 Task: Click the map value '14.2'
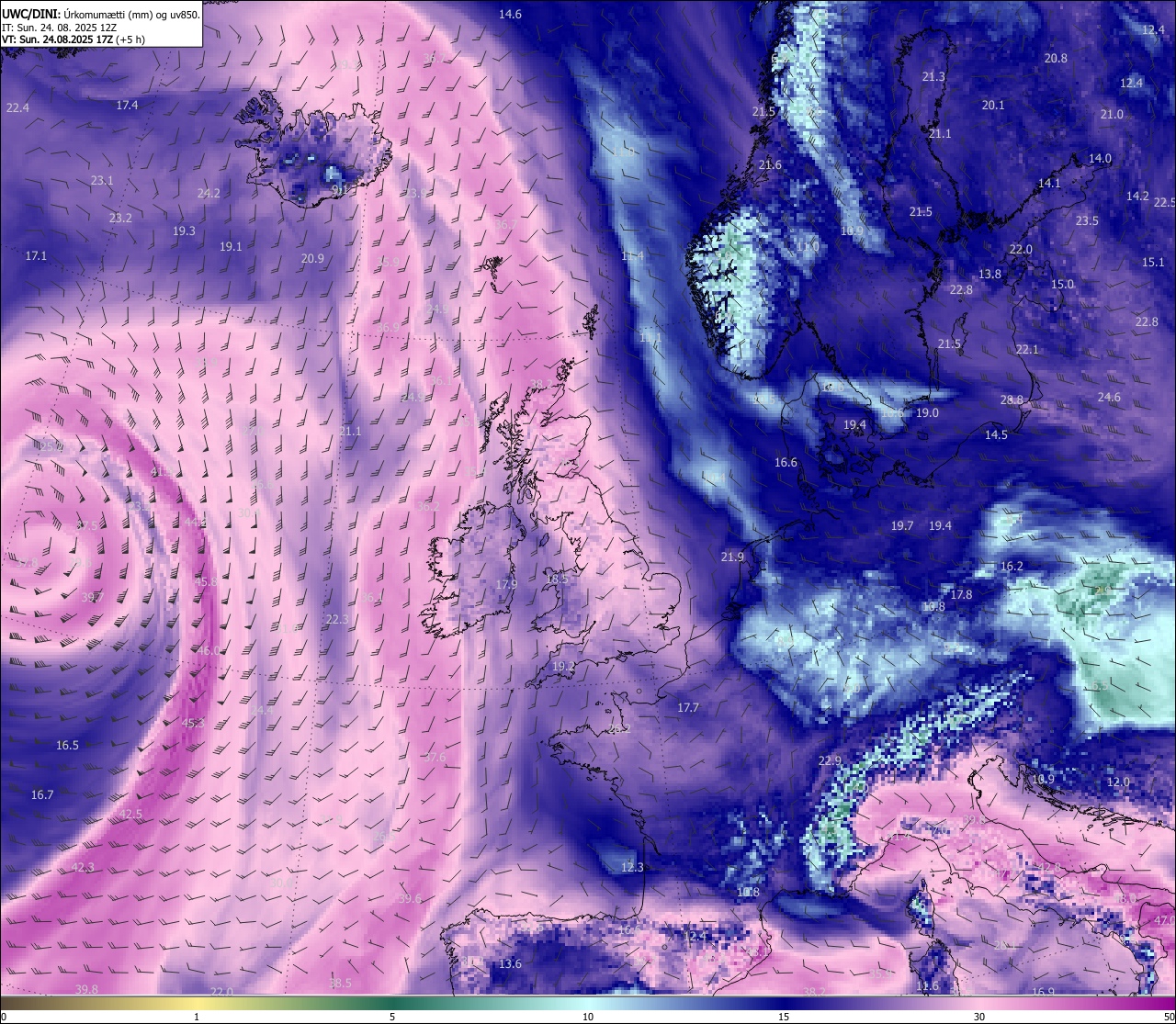coord(1137,197)
